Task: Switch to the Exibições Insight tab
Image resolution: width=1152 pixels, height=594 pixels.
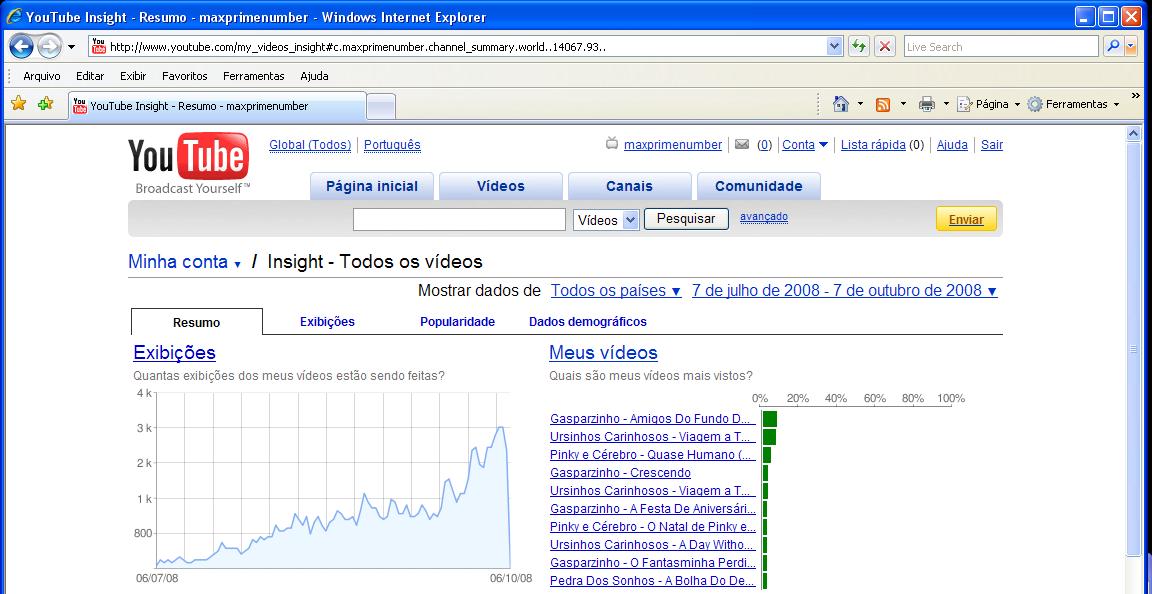Action: coord(327,321)
